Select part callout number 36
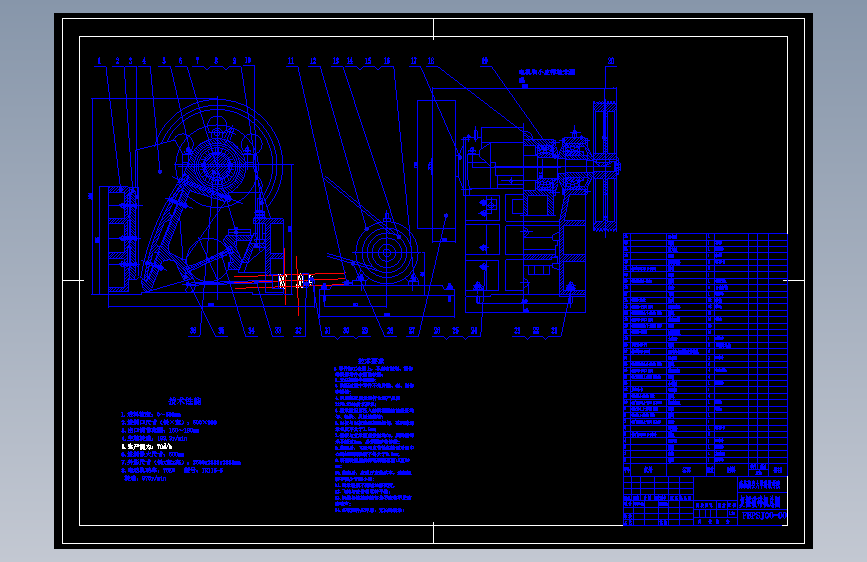Image resolution: width=867 pixels, height=562 pixels. pyautogui.click(x=193, y=331)
